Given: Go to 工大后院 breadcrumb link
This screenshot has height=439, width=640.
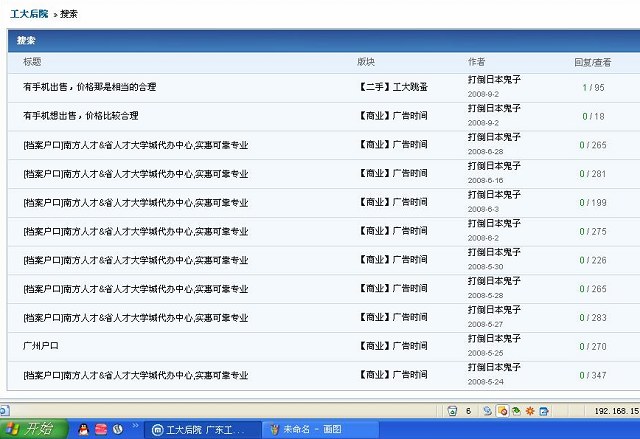Looking at the screenshot, I should (26, 14).
